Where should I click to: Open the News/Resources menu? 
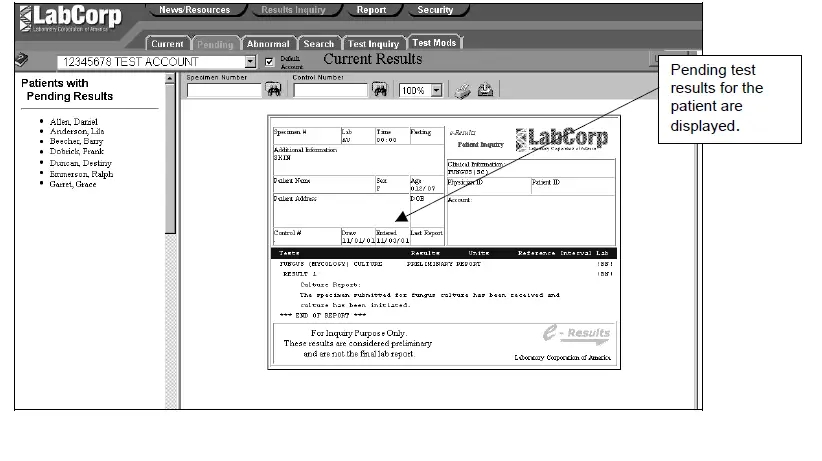(x=194, y=10)
